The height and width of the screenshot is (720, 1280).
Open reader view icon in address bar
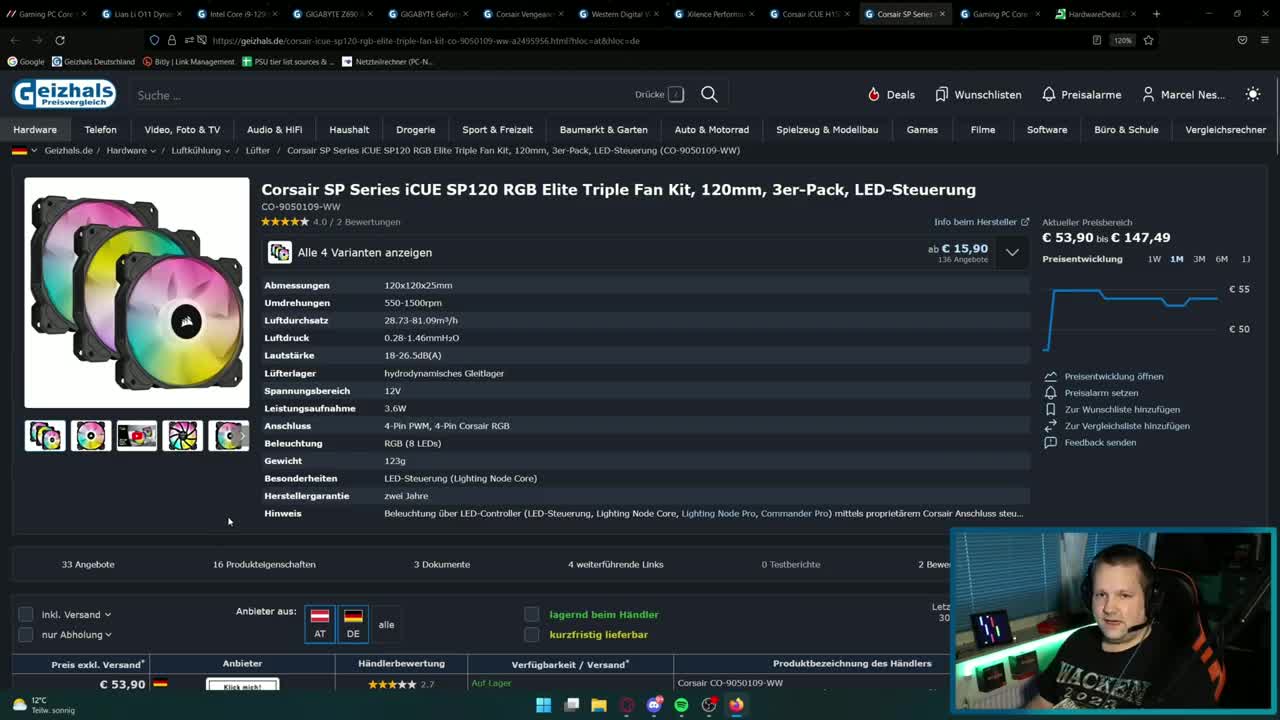pyautogui.click(x=1097, y=40)
